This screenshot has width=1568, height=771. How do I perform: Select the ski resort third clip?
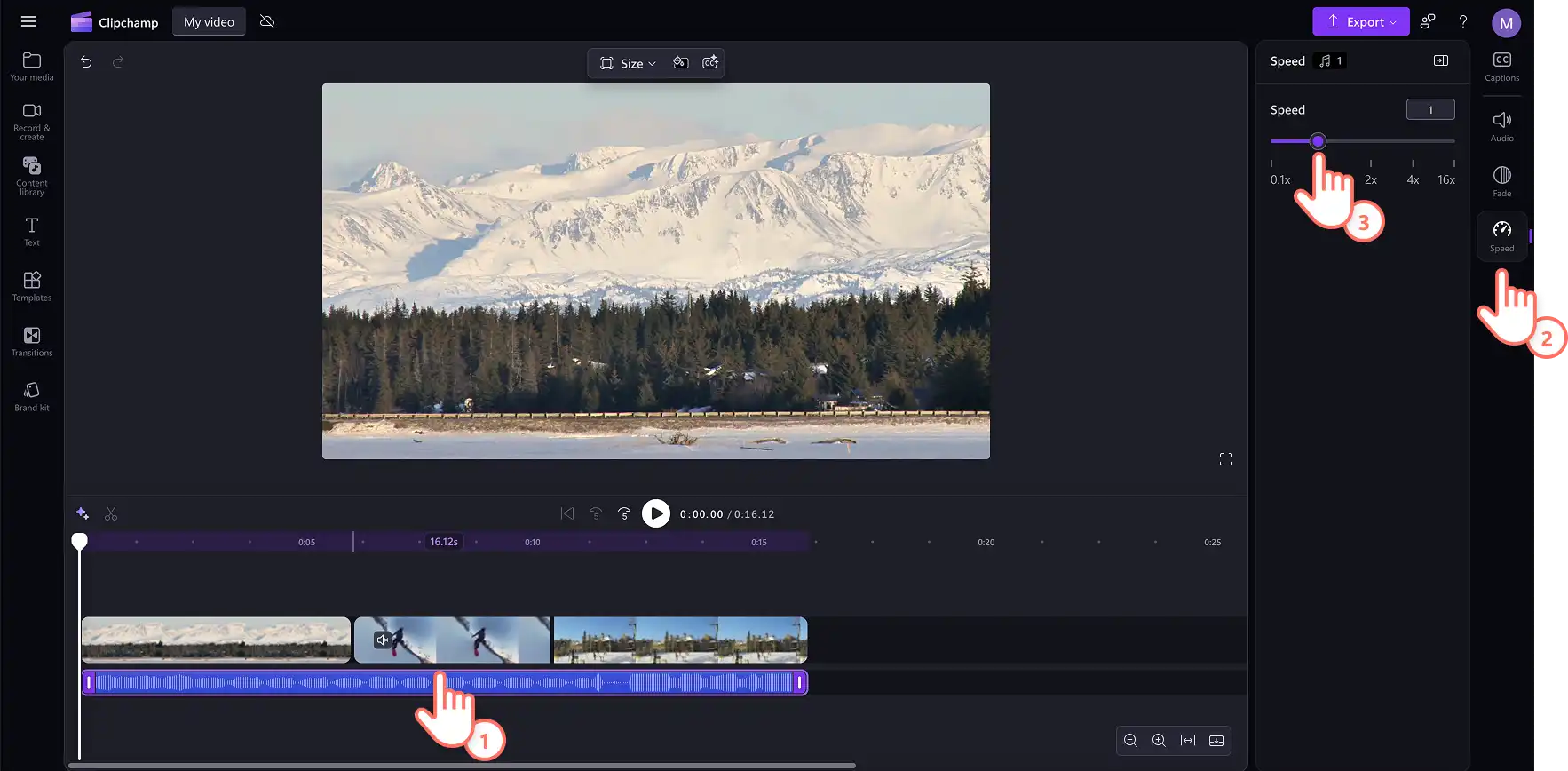pos(680,640)
